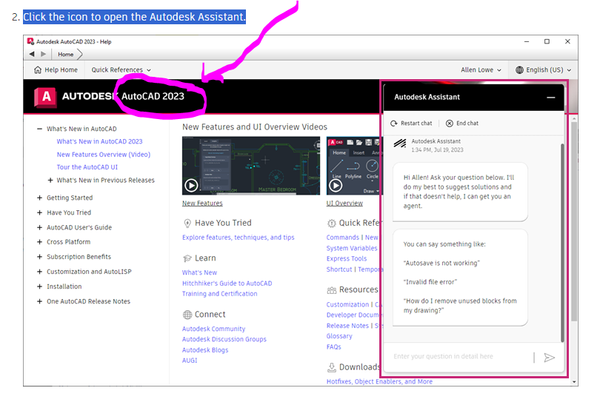Open Help Home
This screenshot has width=600, height=413.
click(55, 70)
